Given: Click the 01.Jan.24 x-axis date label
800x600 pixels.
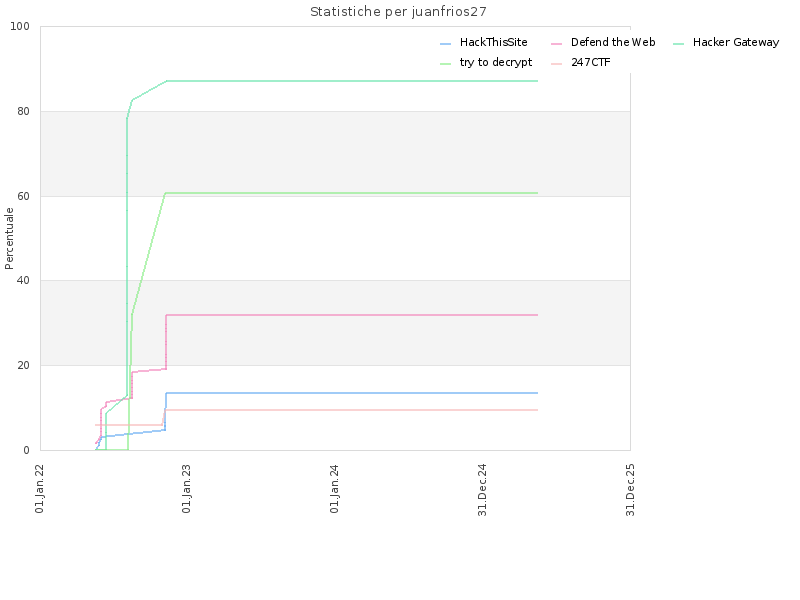Looking at the screenshot, I should (335, 487).
